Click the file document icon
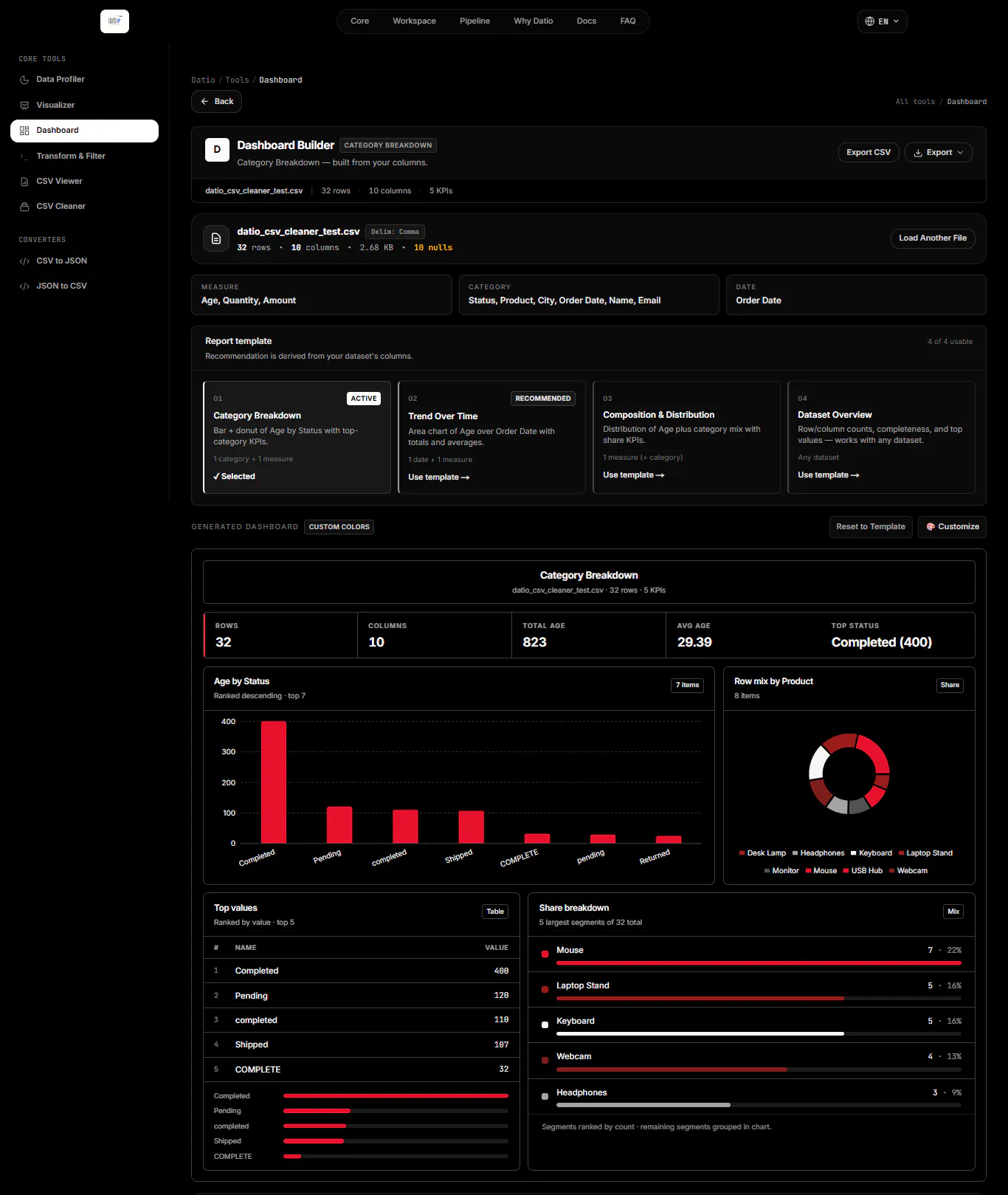The image size is (1008, 1195). pos(216,238)
